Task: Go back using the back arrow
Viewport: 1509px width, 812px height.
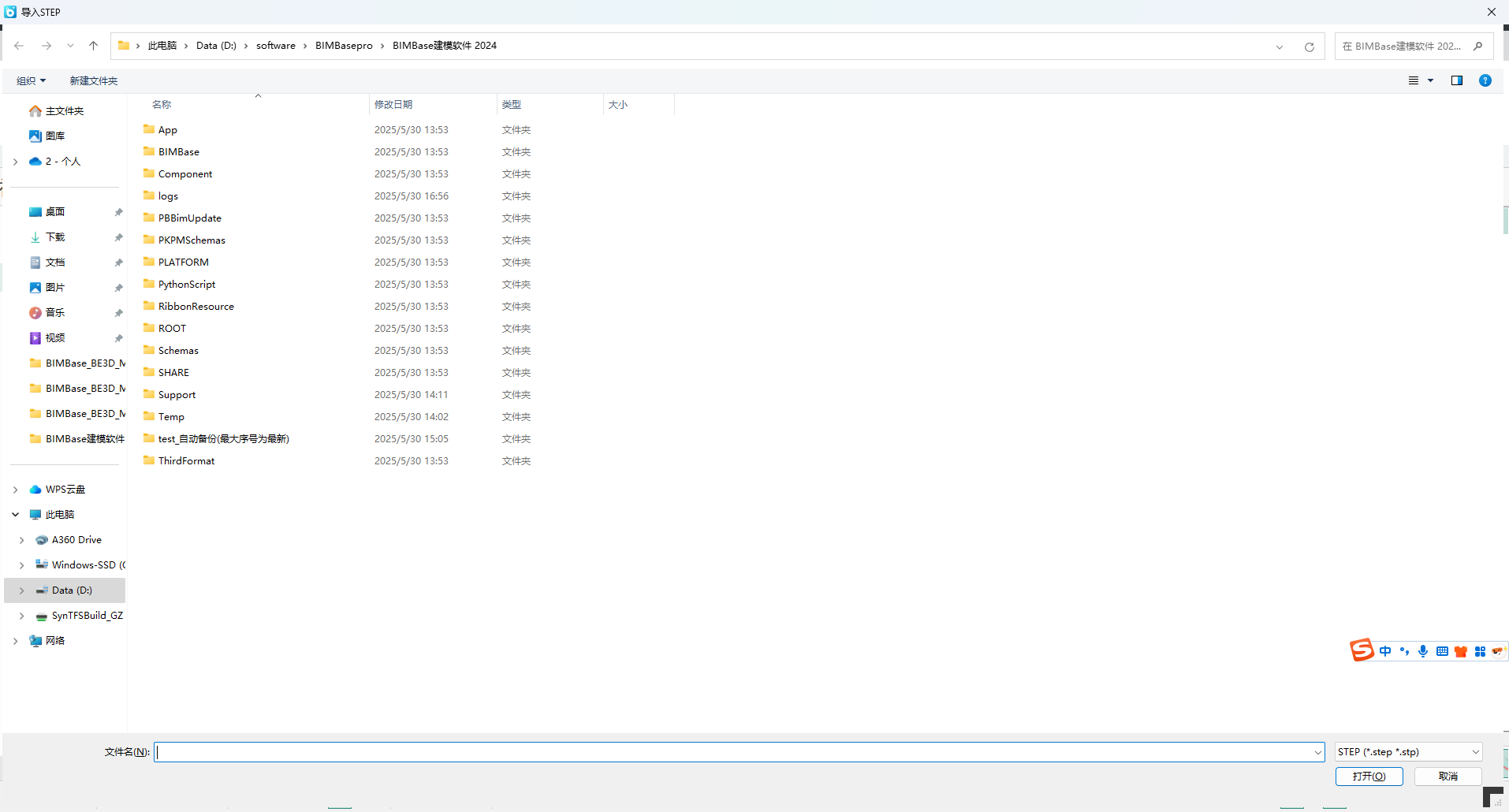Action: click(x=19, y=46)
